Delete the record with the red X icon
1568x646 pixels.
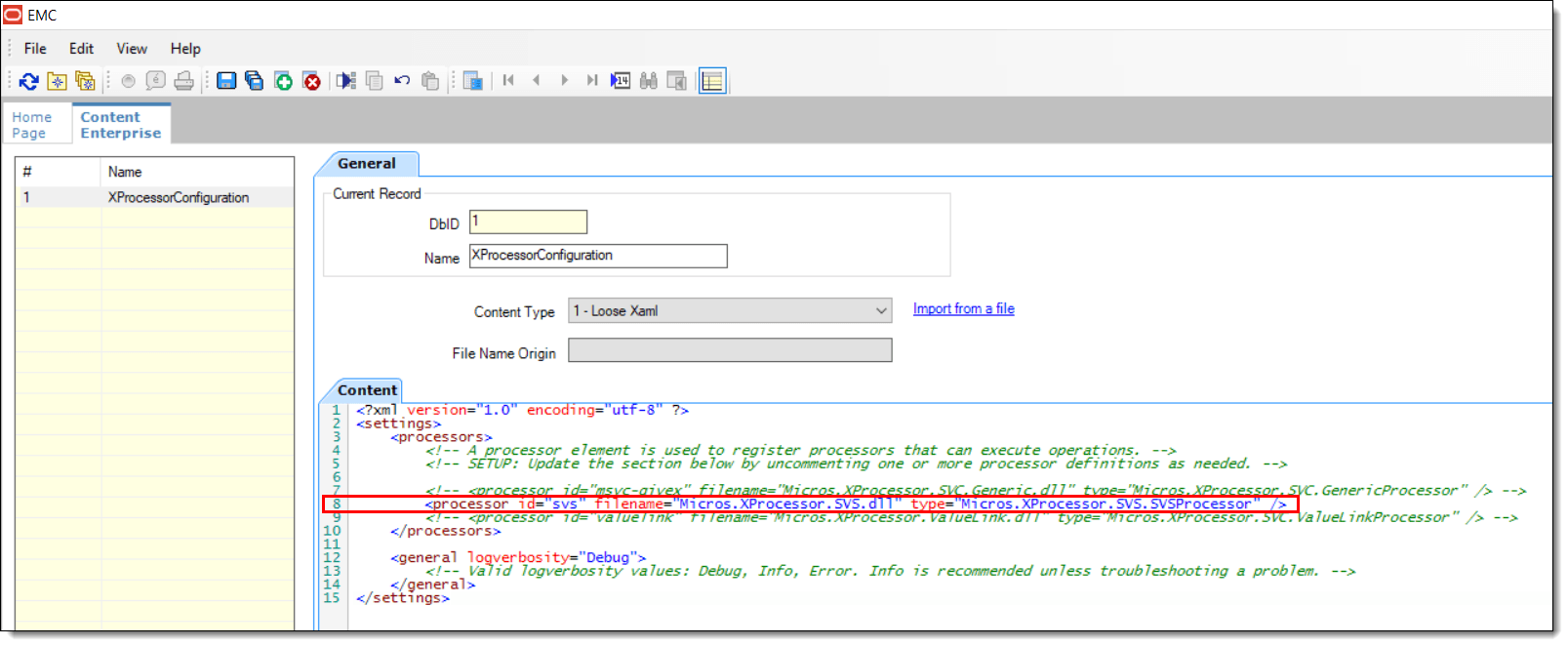311,81
